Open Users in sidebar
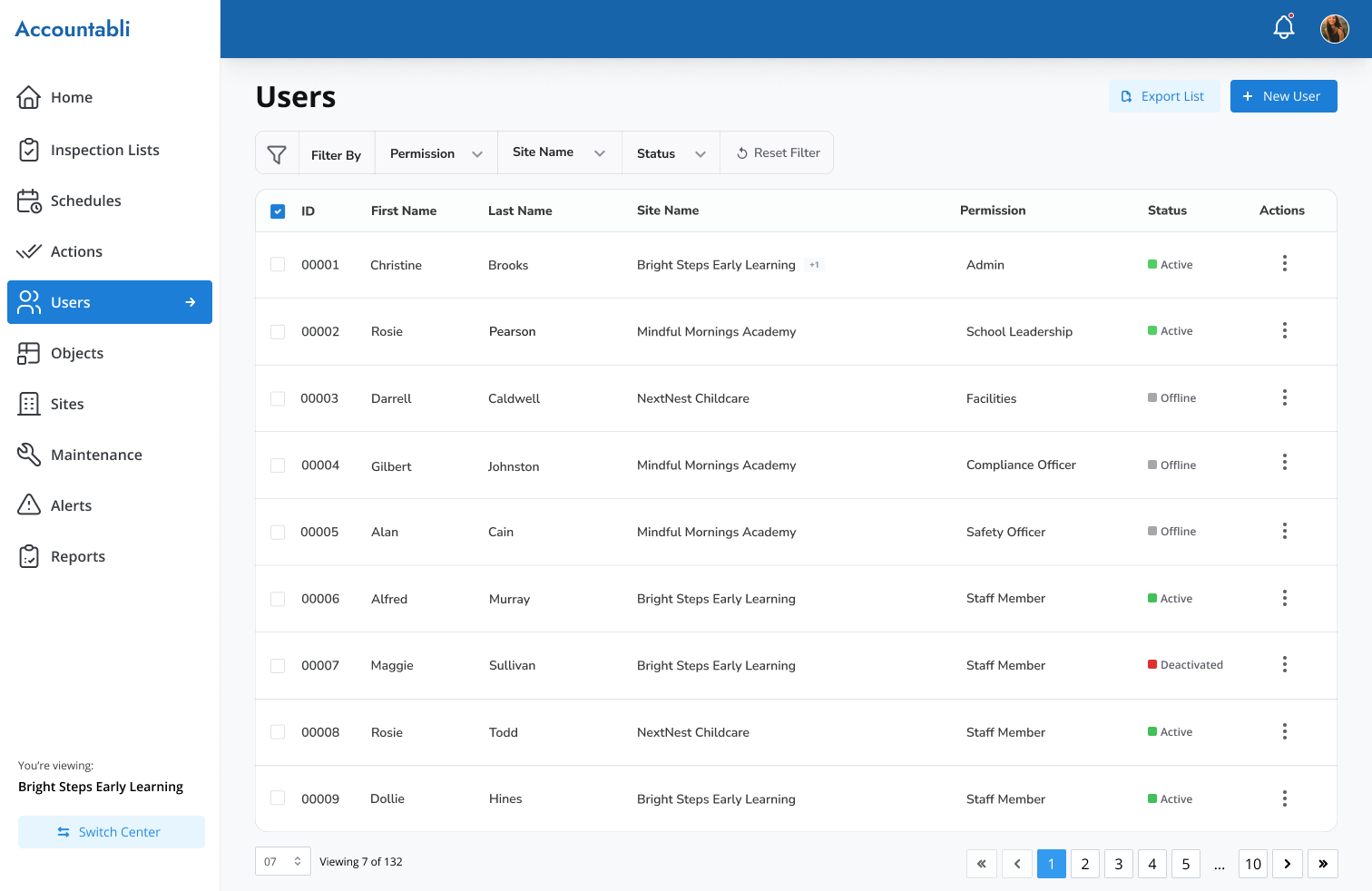This screenshot has width=1372, height=891. coord(110,302)
